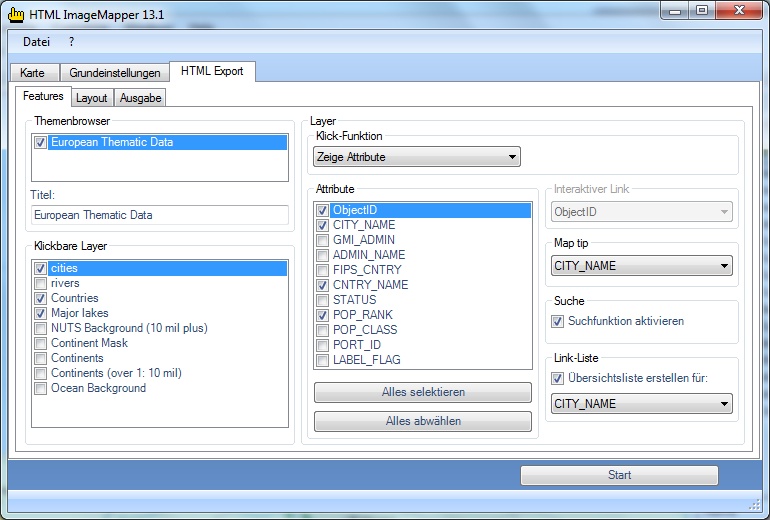Disable the Major lakes layer checkbox

(x=41, y=314)
